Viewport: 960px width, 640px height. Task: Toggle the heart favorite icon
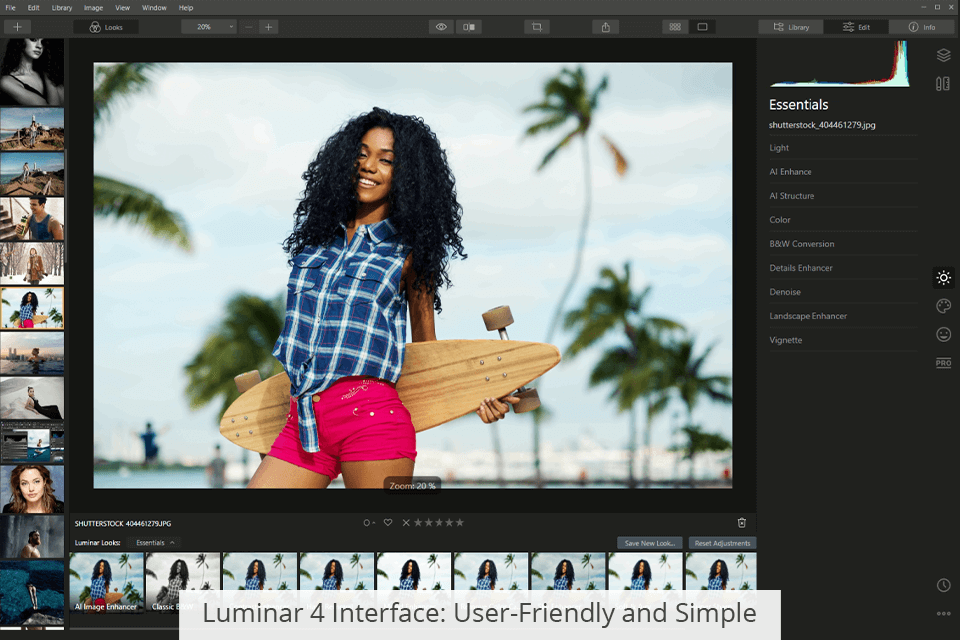(388, 522)
